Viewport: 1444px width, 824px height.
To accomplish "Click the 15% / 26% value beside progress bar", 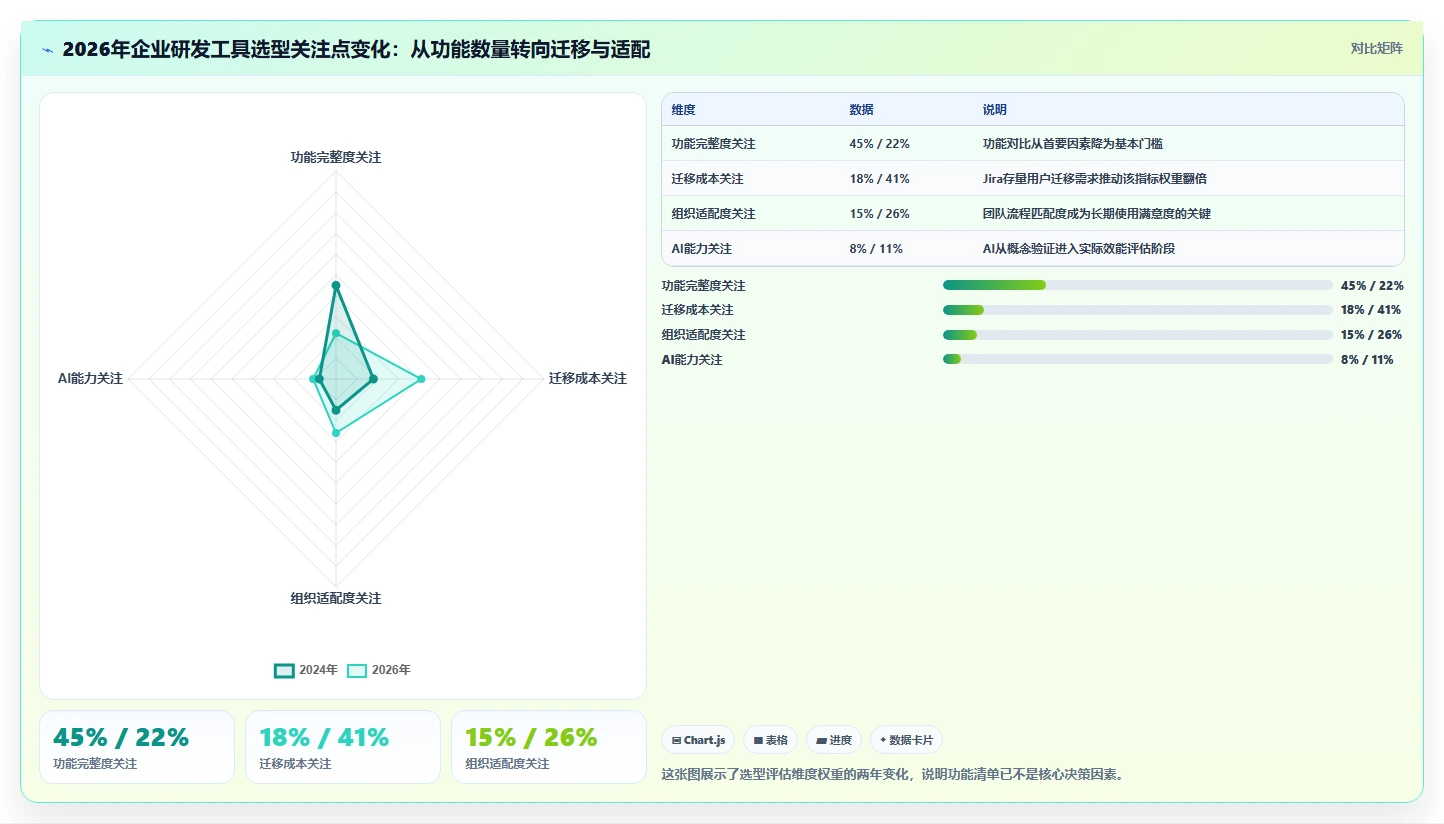I will coord(1372,334).
